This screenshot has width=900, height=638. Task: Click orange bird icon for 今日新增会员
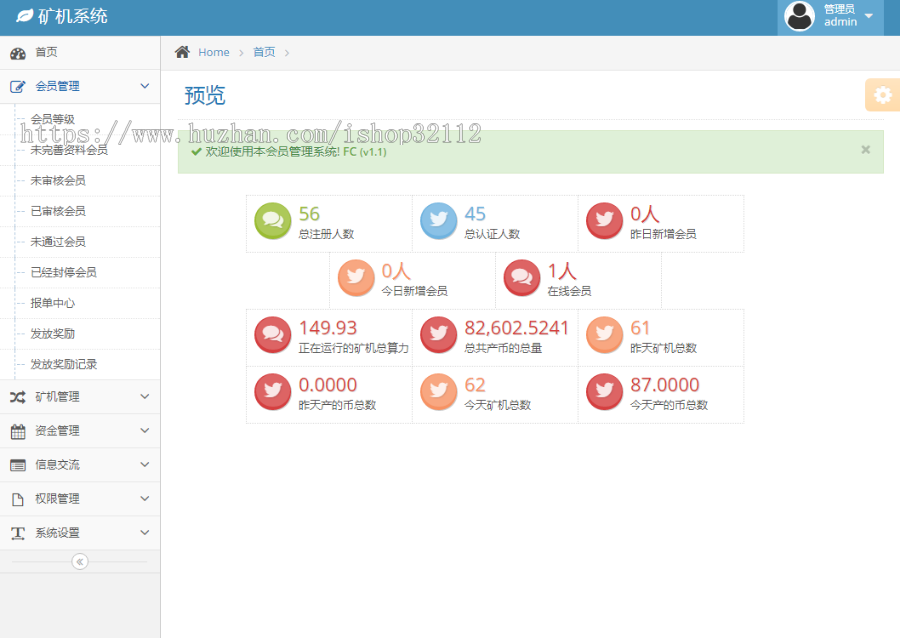click(356, 278)
